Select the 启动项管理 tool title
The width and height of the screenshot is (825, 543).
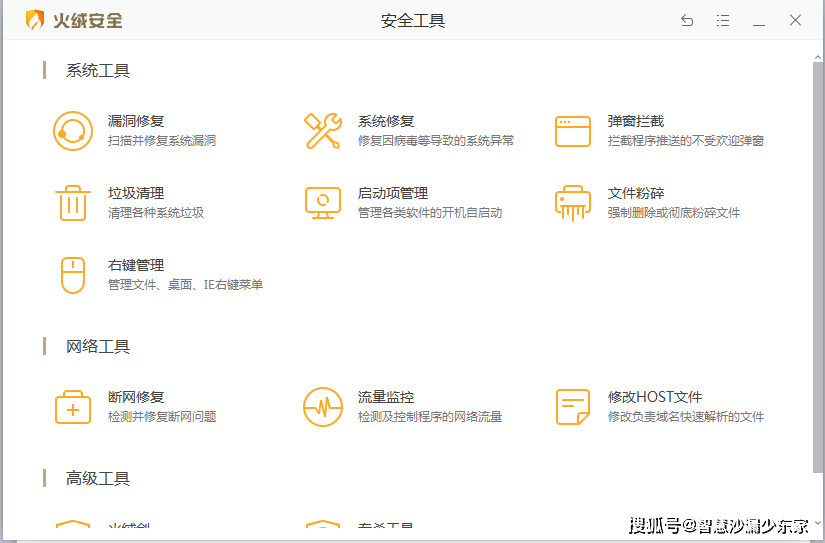tap(393, 193)
